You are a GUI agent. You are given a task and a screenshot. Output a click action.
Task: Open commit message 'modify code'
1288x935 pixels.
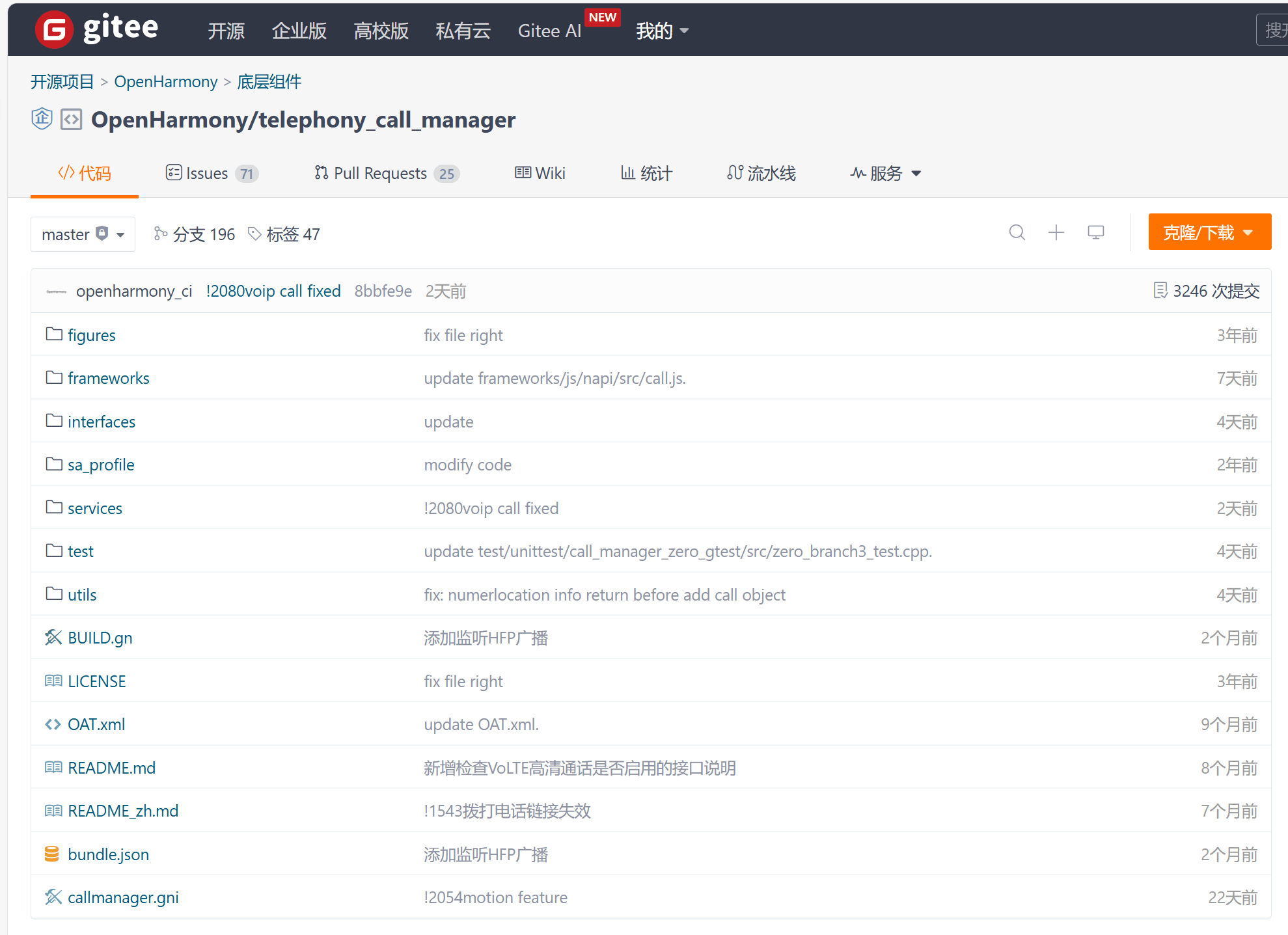pos(467,465)
